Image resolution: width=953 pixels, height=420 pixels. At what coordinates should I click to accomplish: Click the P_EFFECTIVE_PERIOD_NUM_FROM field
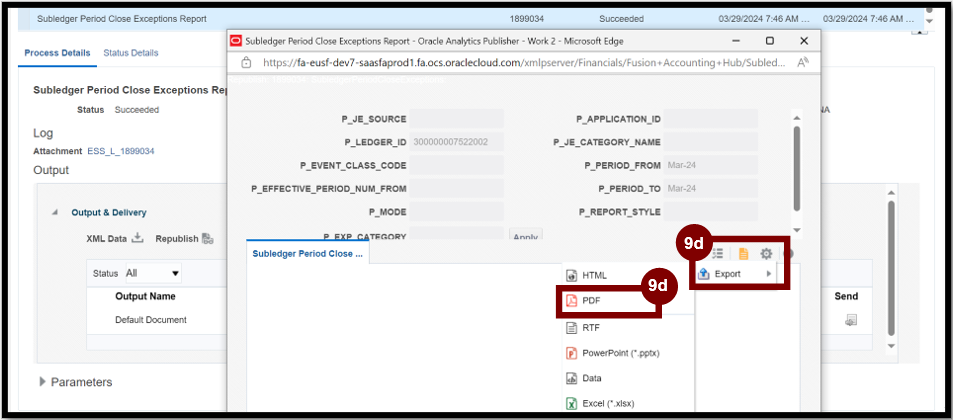click(456, 188)
